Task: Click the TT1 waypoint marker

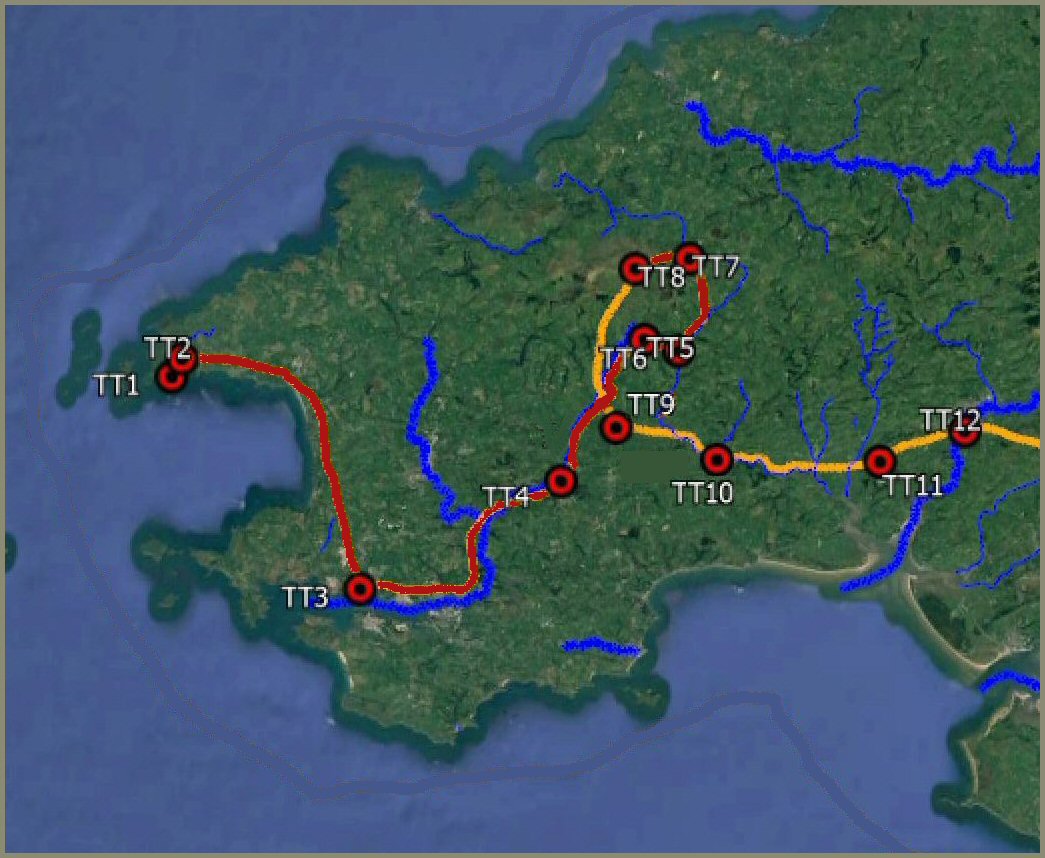Action: (x=171, y=377)
